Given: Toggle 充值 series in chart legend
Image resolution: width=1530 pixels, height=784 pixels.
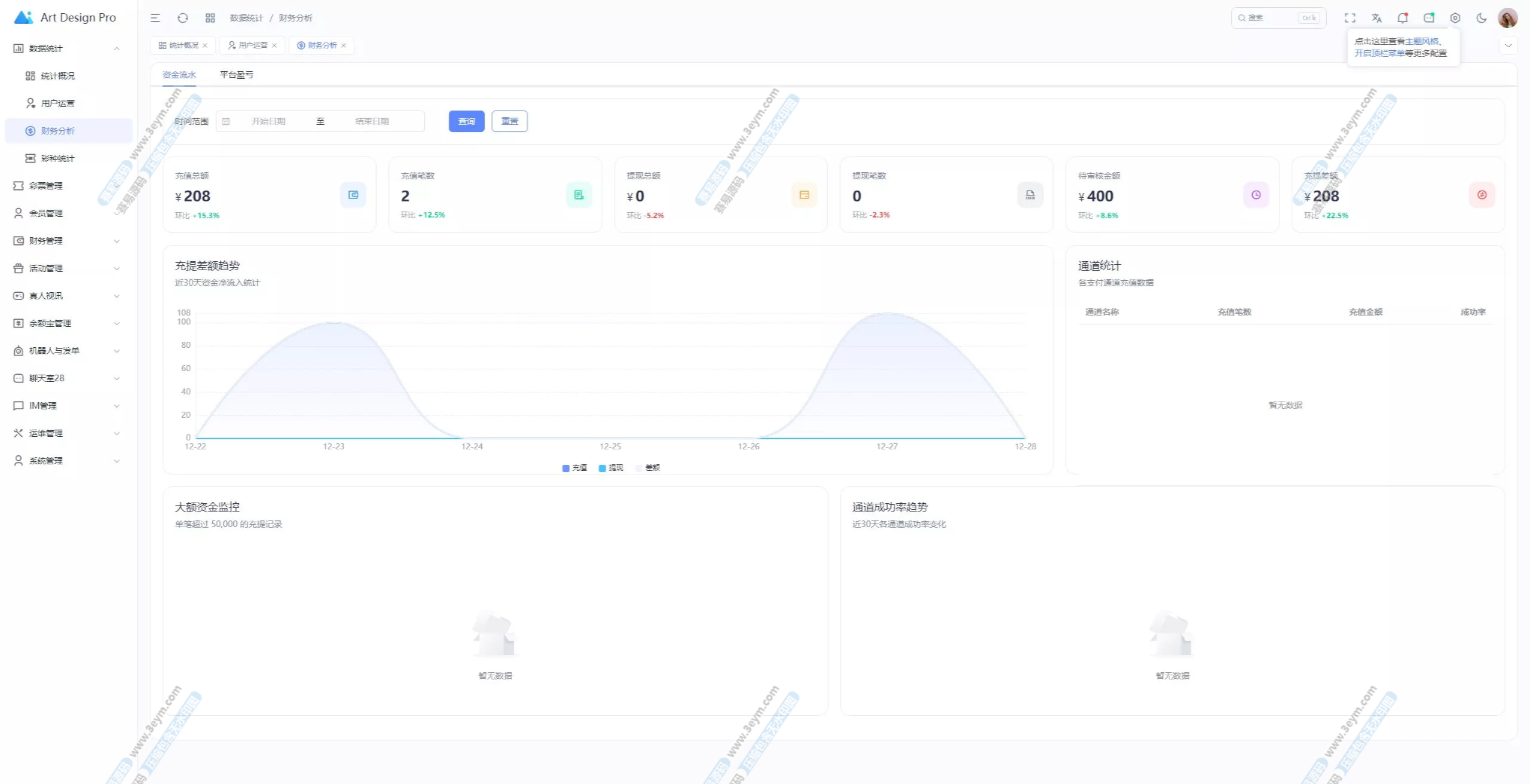Looking at the screenshot, I should click(574, 468).
